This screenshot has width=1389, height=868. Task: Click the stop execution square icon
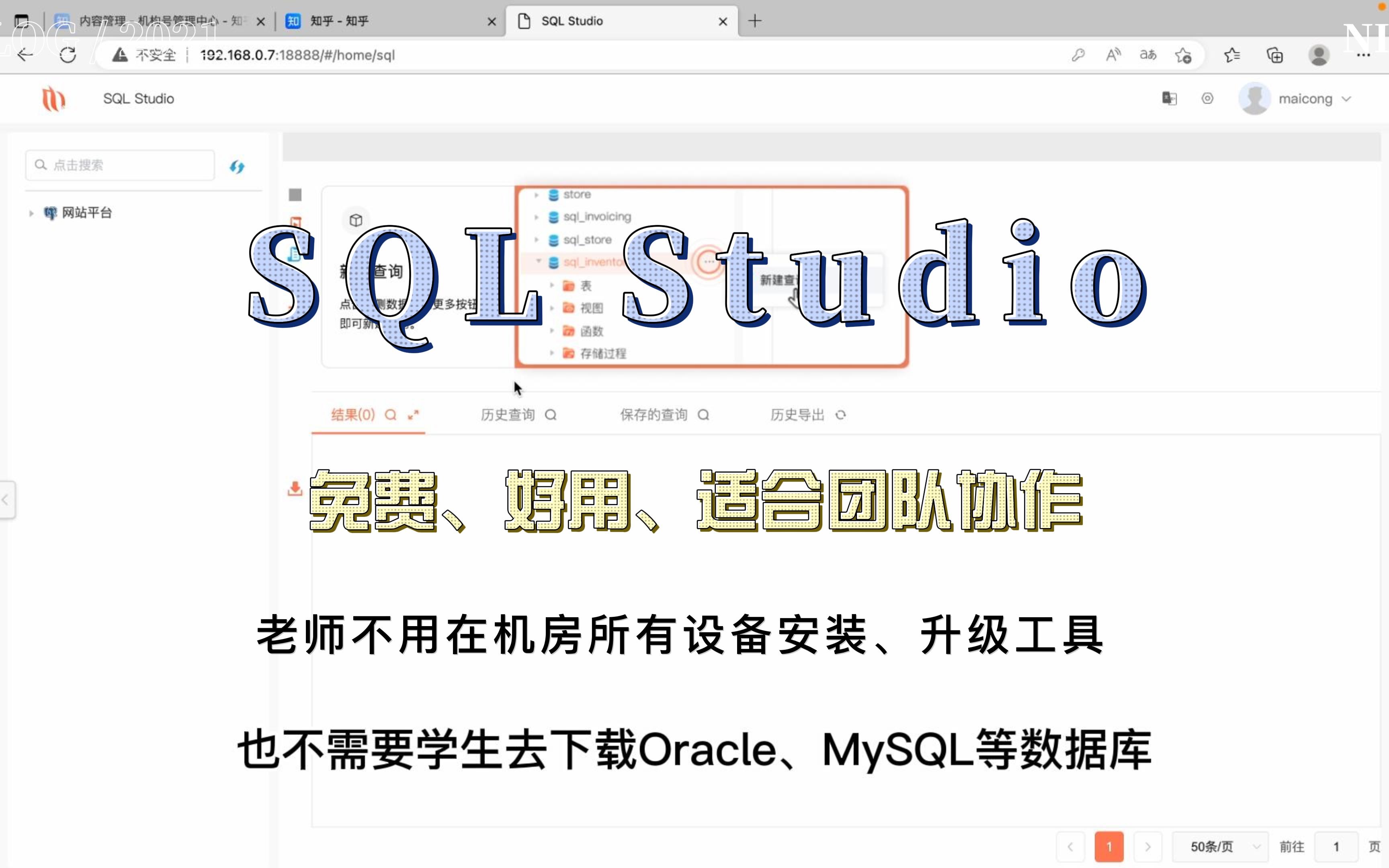tap(295, 195)
